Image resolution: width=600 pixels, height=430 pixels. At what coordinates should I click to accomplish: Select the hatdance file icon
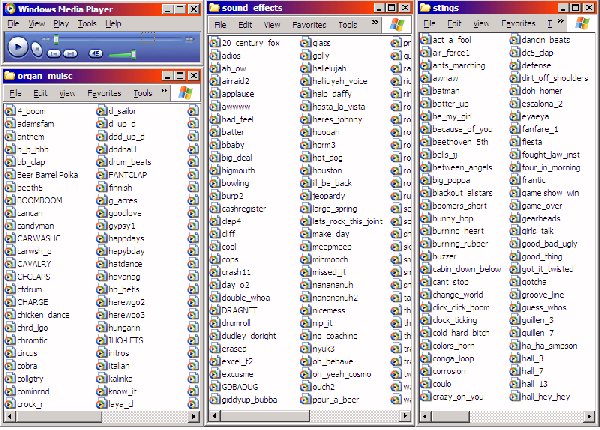[x=101, y=264]
